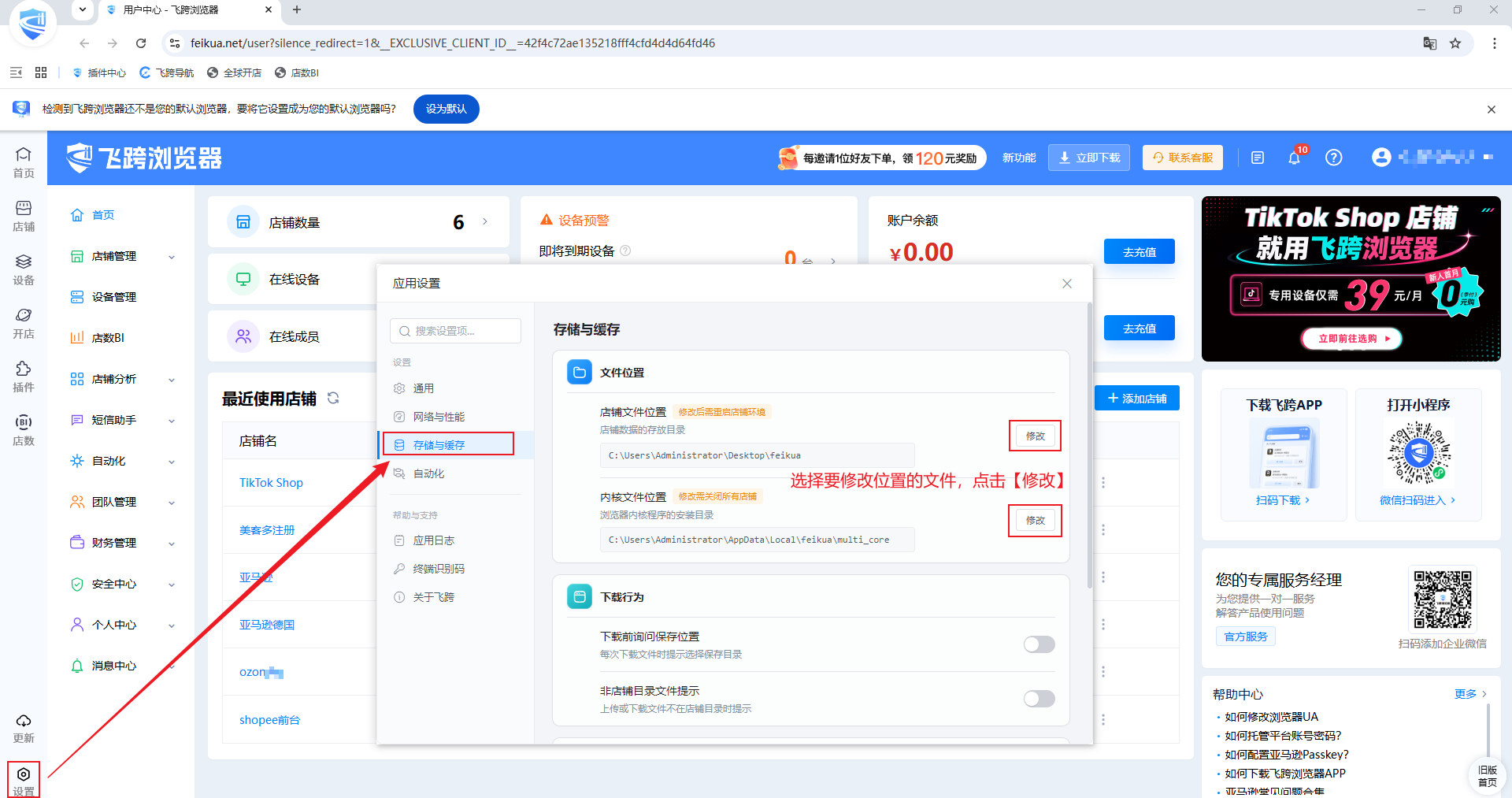1512x798 pixels.
Task: Open the TikTok Shop store link
Action: pyautogui.click(x=271, y=483)
